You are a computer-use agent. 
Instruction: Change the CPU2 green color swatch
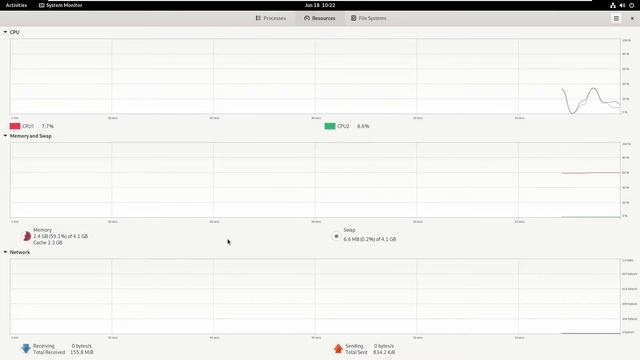pyautogui.click(x=330, y=126)
